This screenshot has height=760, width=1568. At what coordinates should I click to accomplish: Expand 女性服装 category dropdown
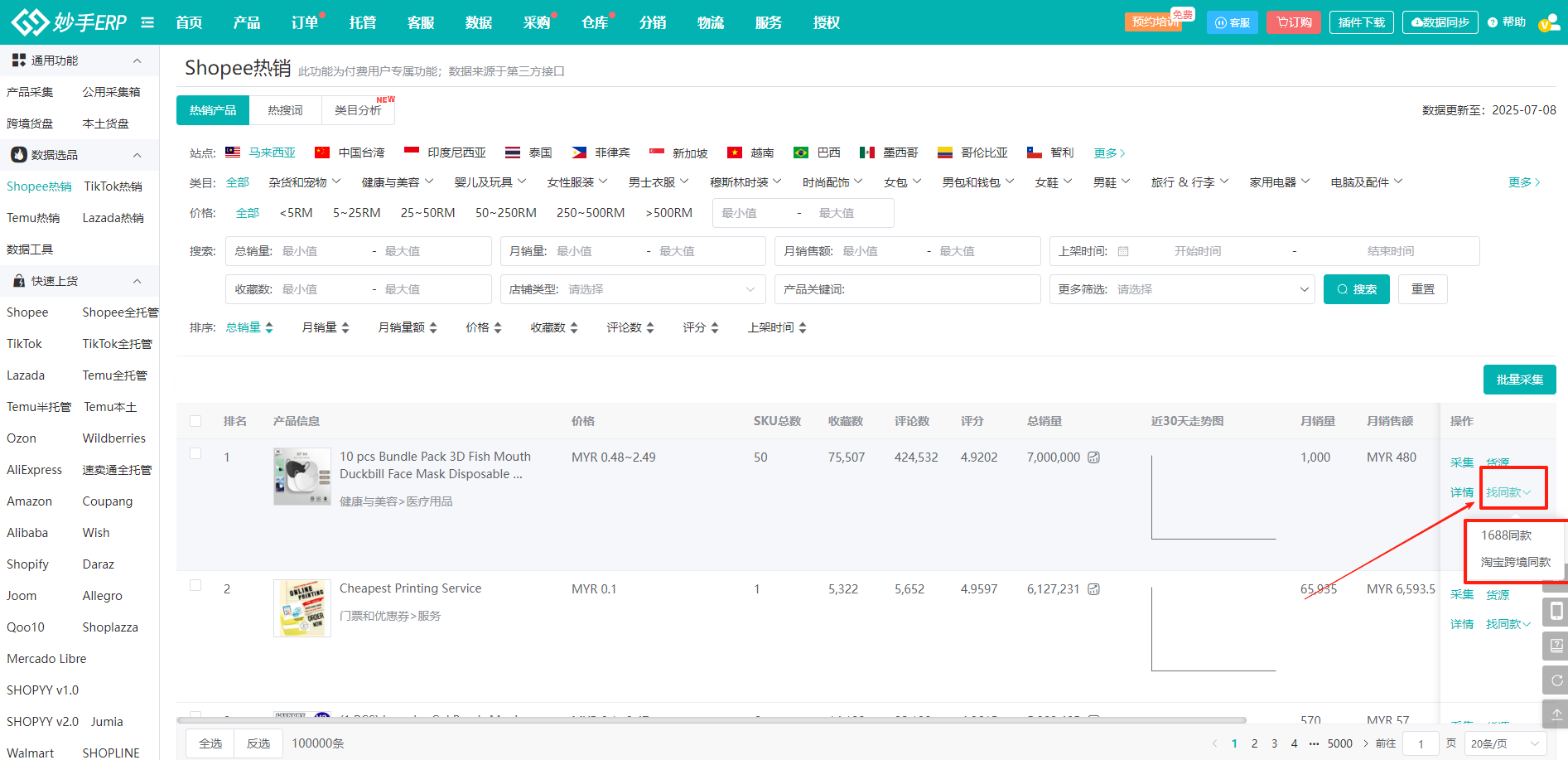point(577,182)
